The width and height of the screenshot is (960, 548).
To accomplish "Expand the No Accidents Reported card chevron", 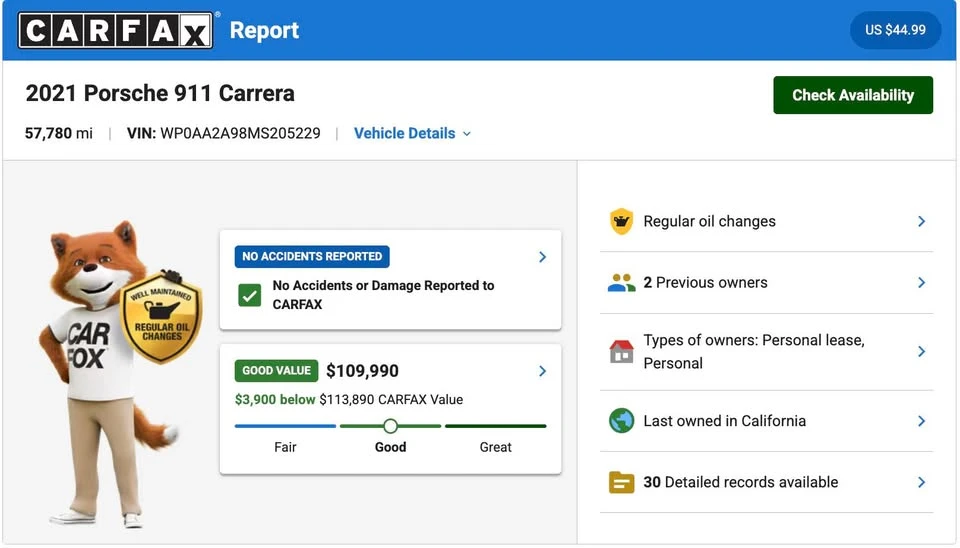I will point(542,257).
